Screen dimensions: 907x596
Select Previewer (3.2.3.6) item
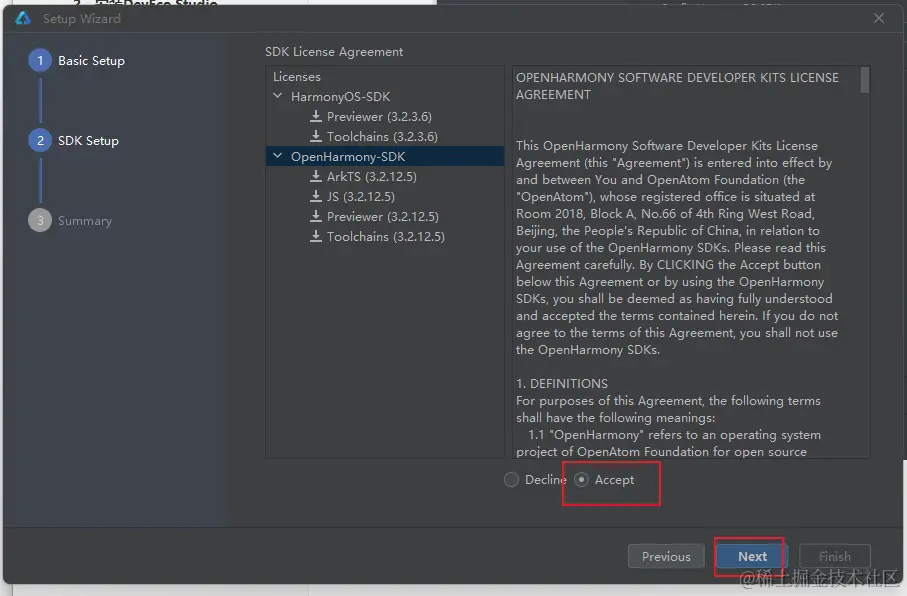tap(379, 117)
